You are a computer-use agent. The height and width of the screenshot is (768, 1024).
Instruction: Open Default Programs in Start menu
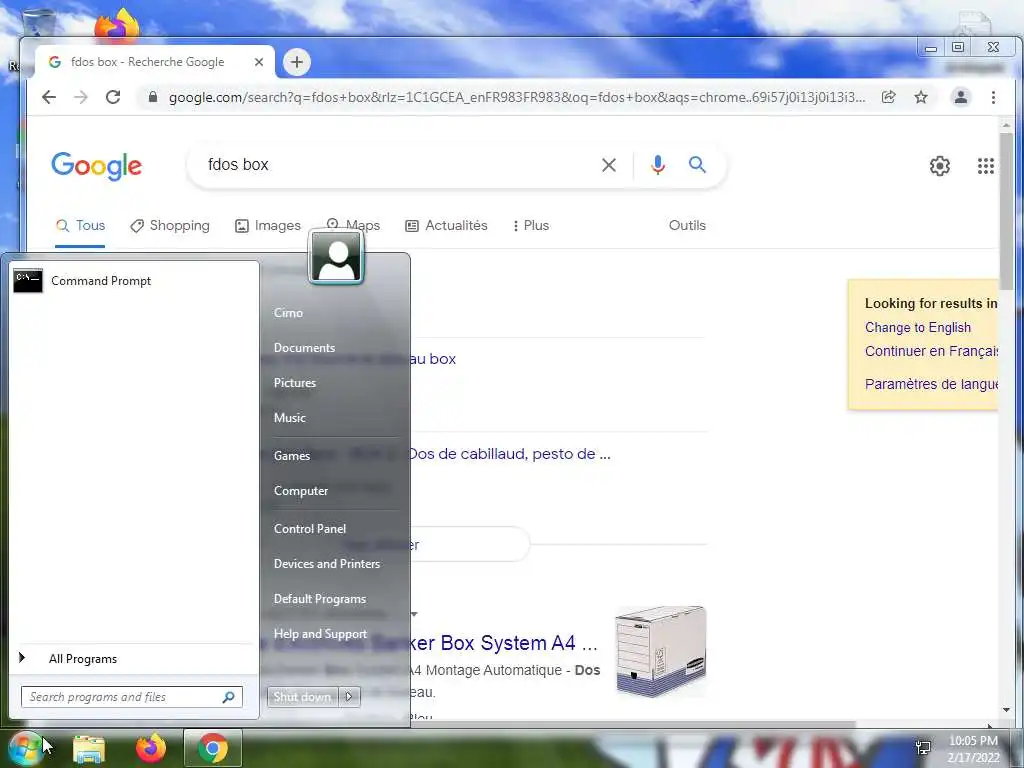coord(320,599)
